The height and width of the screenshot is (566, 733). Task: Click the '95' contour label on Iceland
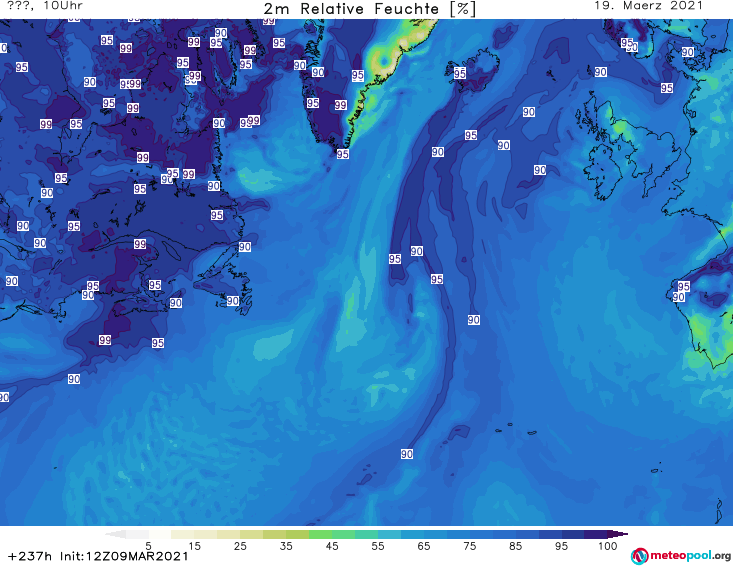coord(460,73)
